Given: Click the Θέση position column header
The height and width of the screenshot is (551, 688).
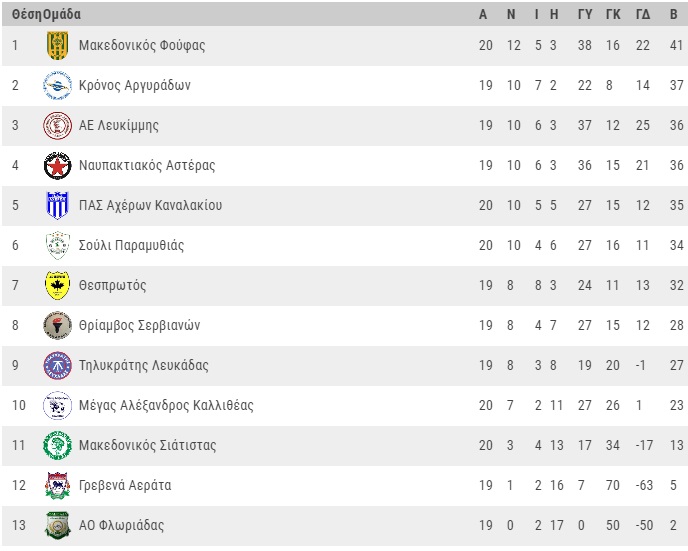Looking at the screenshot, I should point(27,14).
